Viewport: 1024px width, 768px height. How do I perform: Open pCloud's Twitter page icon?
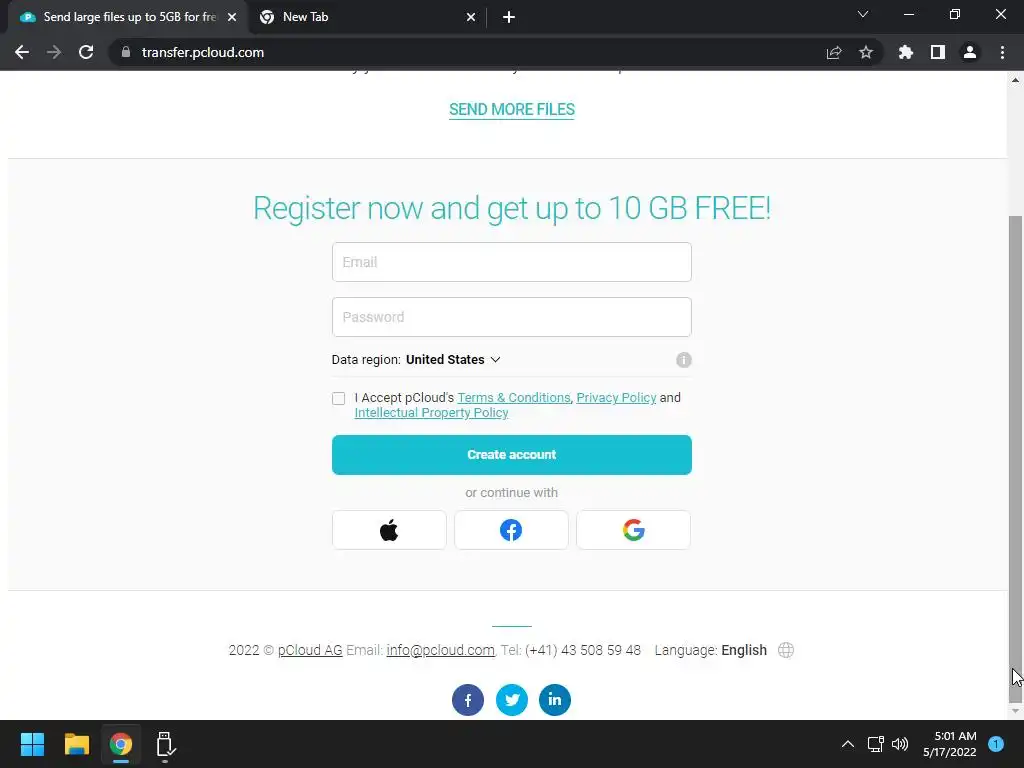click(511, 700)
